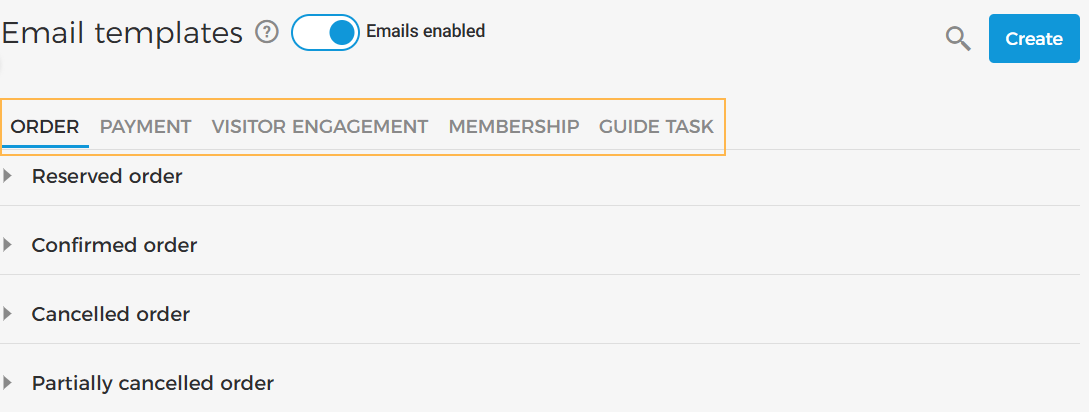The image size is (1089, 412).
Task: Expand the Reserved order arrow
Action: pyautogui.click(x=8, y=176)
